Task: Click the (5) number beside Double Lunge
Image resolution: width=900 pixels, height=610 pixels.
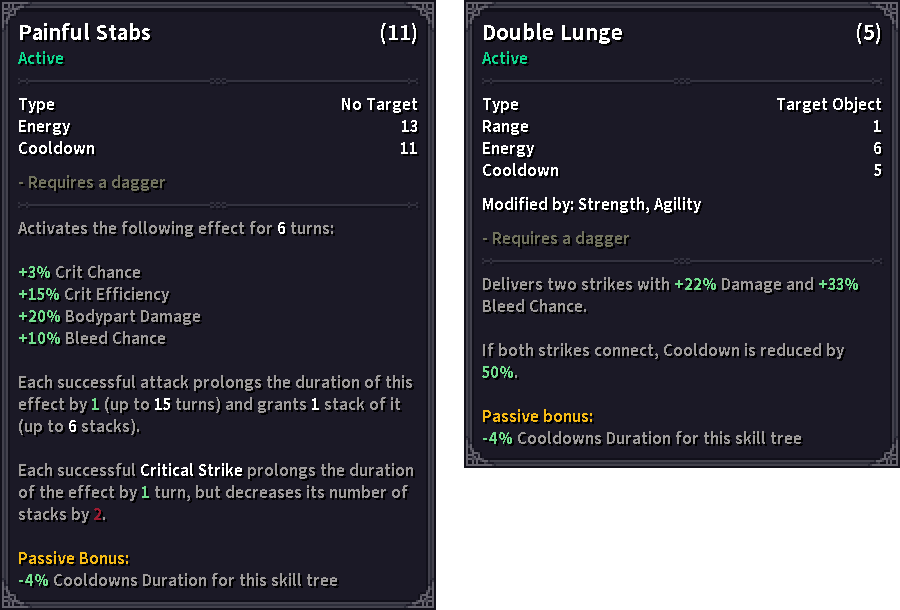Action: coord(868,33)
